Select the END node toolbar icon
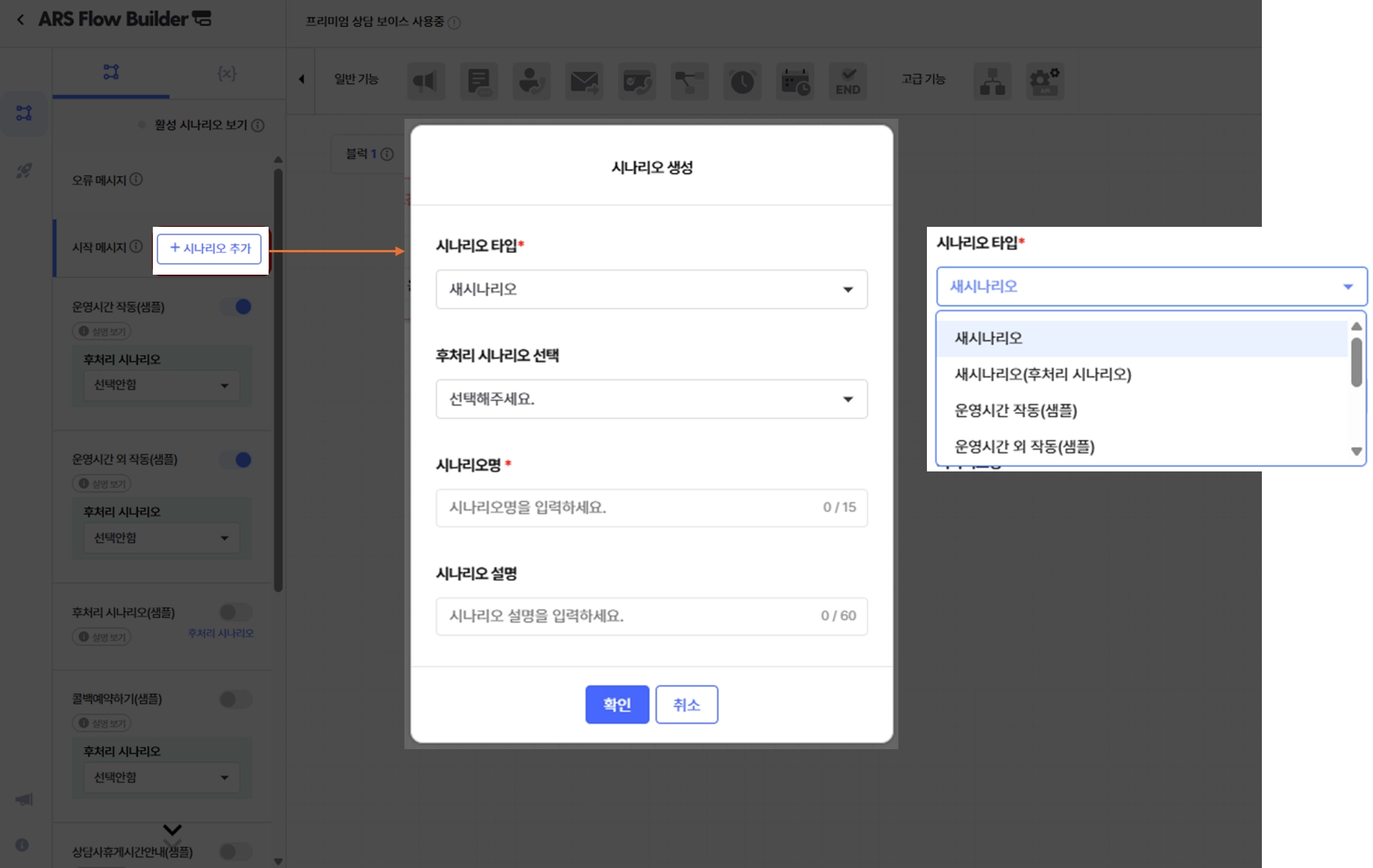The image size is (1373, 868). point(847,81)
